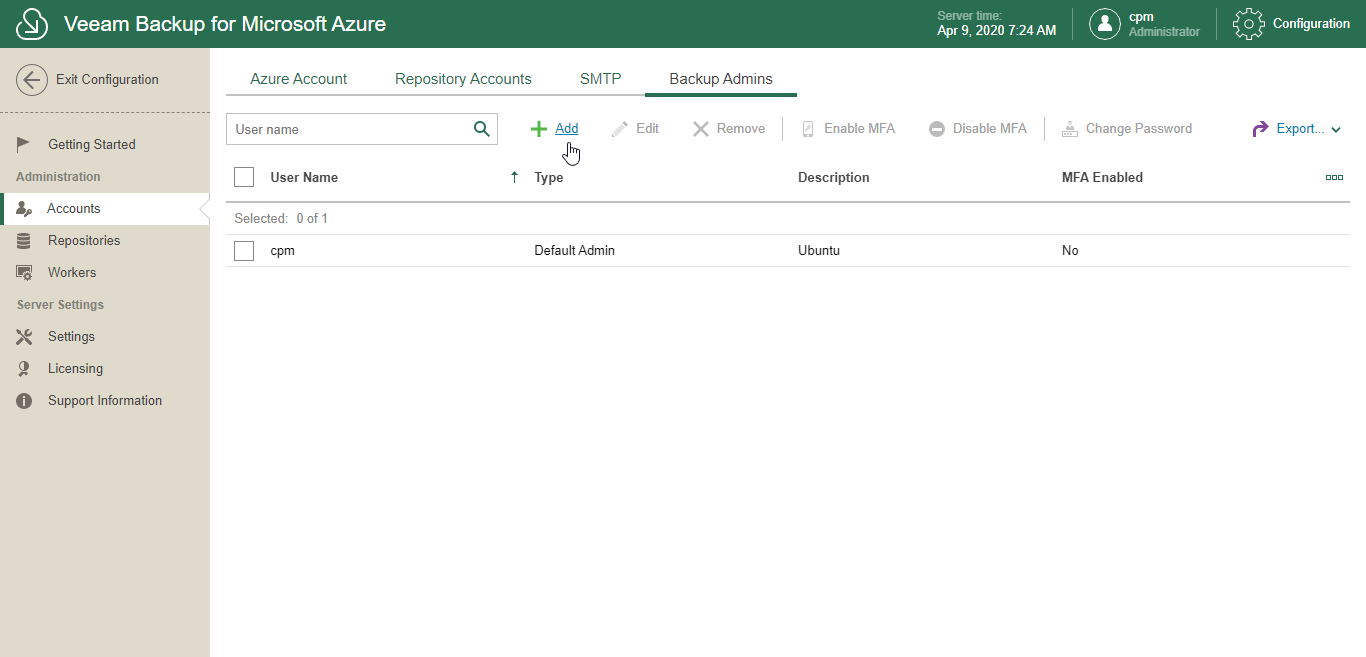Click Exit Configuration text
Screen dimensions: 1366x657
pos(107,79)
